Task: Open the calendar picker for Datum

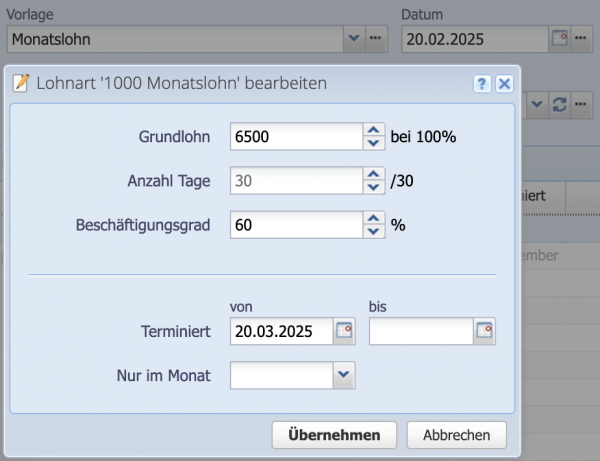Action: [x=560, y=39]
